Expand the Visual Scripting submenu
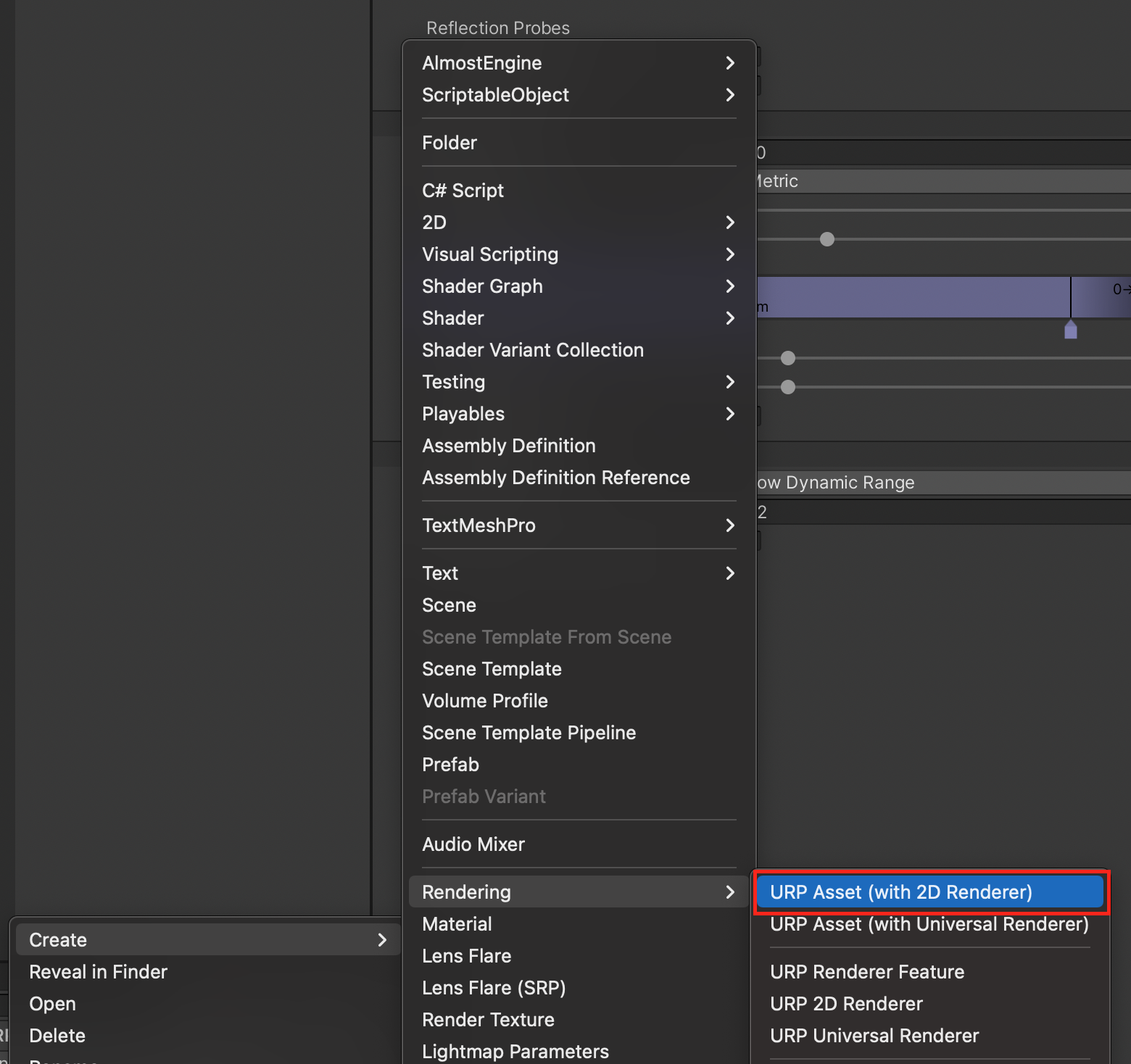This screenshot has height=1064, width=1131. click(x=579, y=254)
